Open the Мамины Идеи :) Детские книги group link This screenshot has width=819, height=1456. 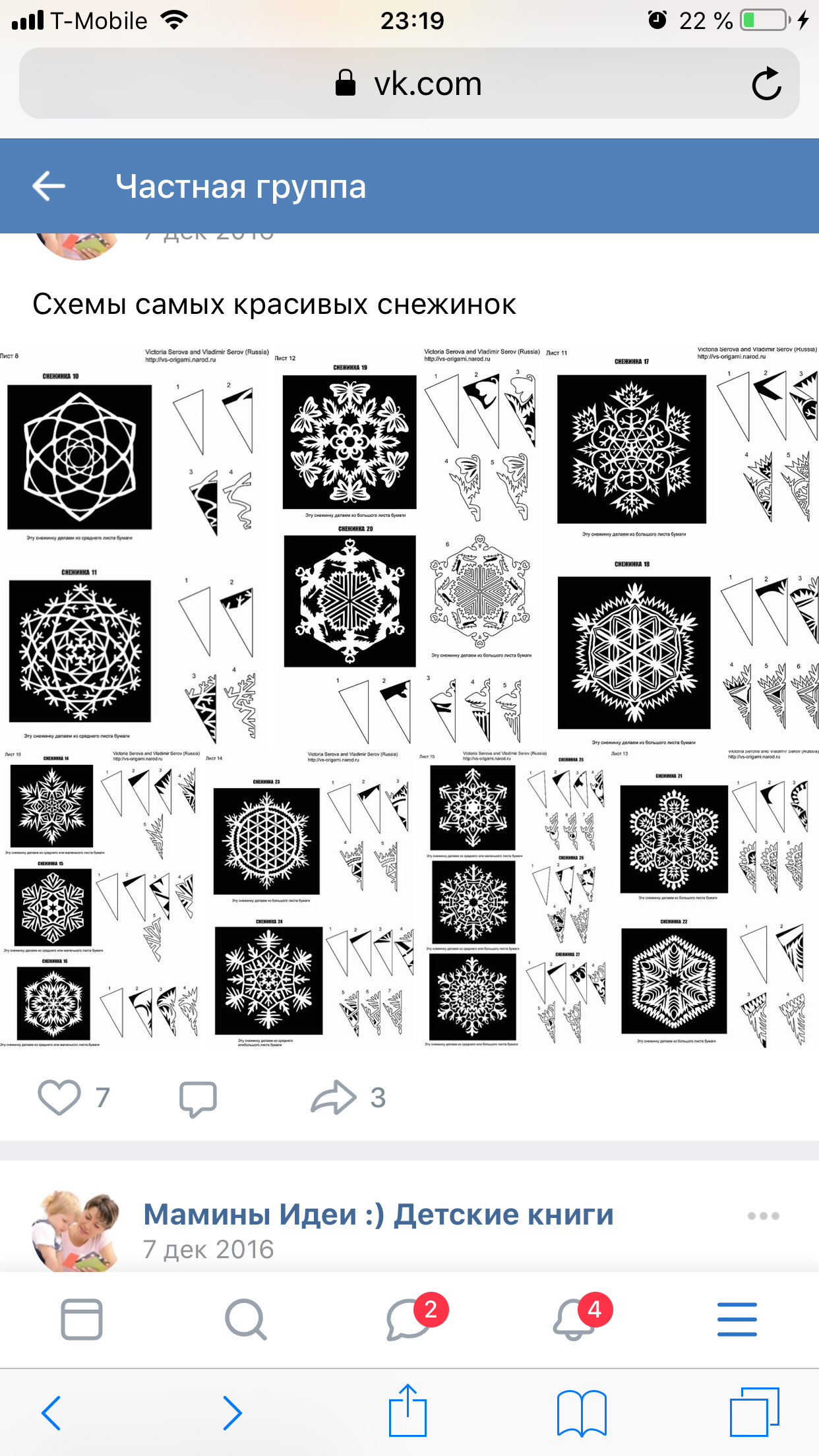click(379, 1214)
